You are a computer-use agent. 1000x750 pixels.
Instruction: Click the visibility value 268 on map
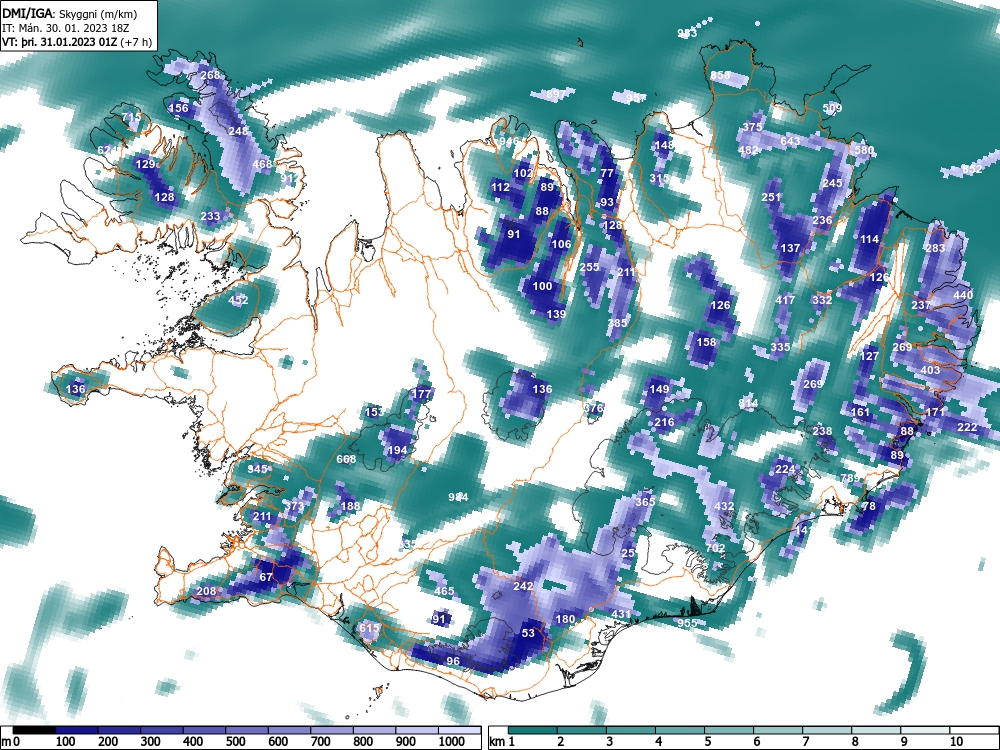pos(210,75)
